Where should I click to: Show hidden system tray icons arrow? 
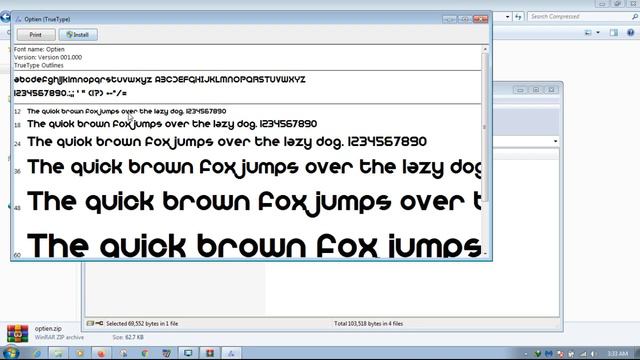tap(526, 354)
